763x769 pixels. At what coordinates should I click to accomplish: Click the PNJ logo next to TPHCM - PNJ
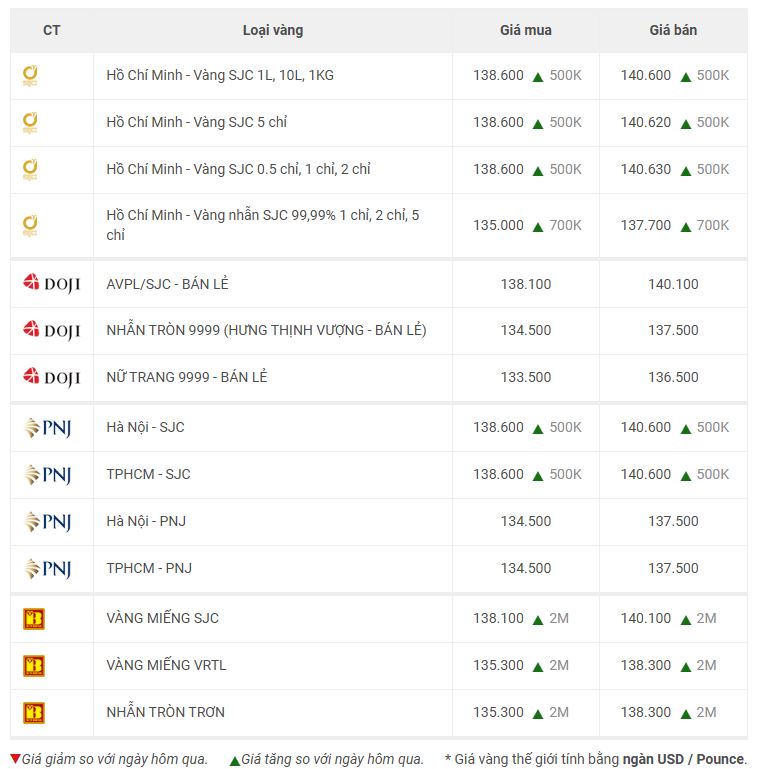(48, 569)
